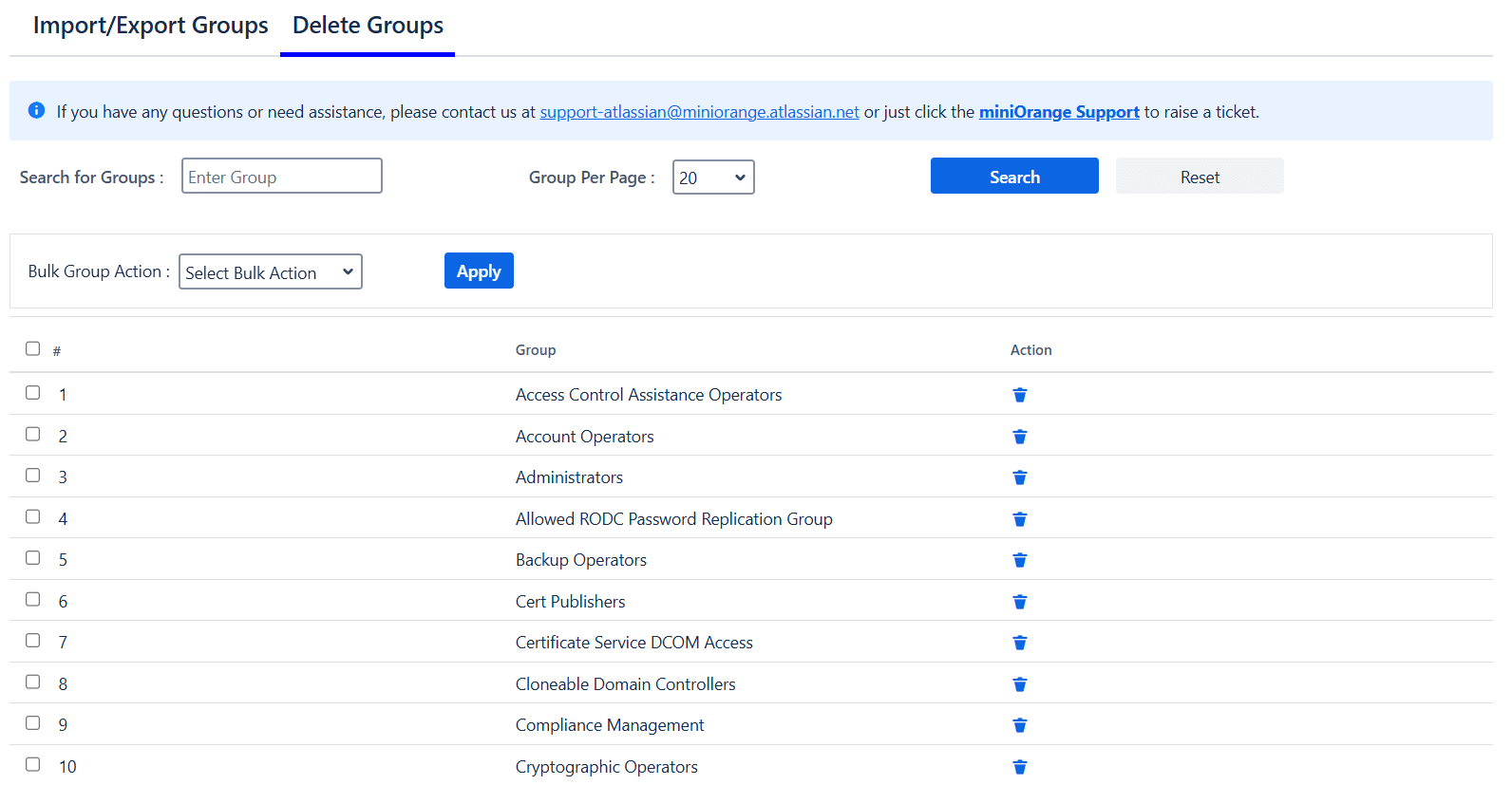Check the box for row 3 Administrators
Viewport: 1512px width, 785px height.
click(x=33, y=476)
